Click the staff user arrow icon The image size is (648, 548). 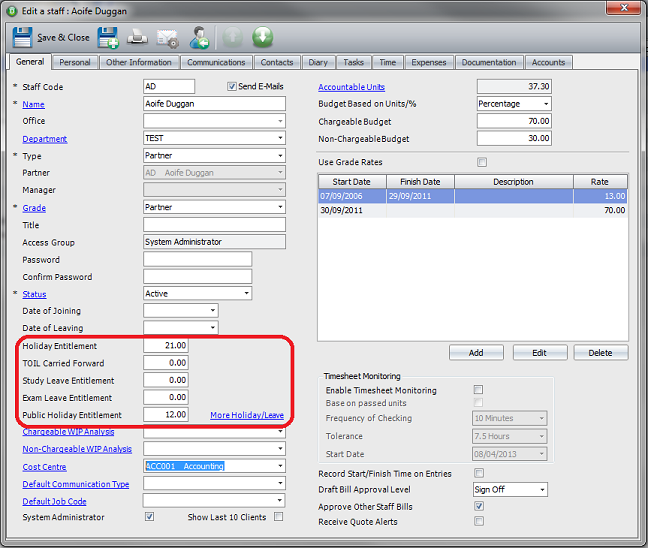[200, 38]
